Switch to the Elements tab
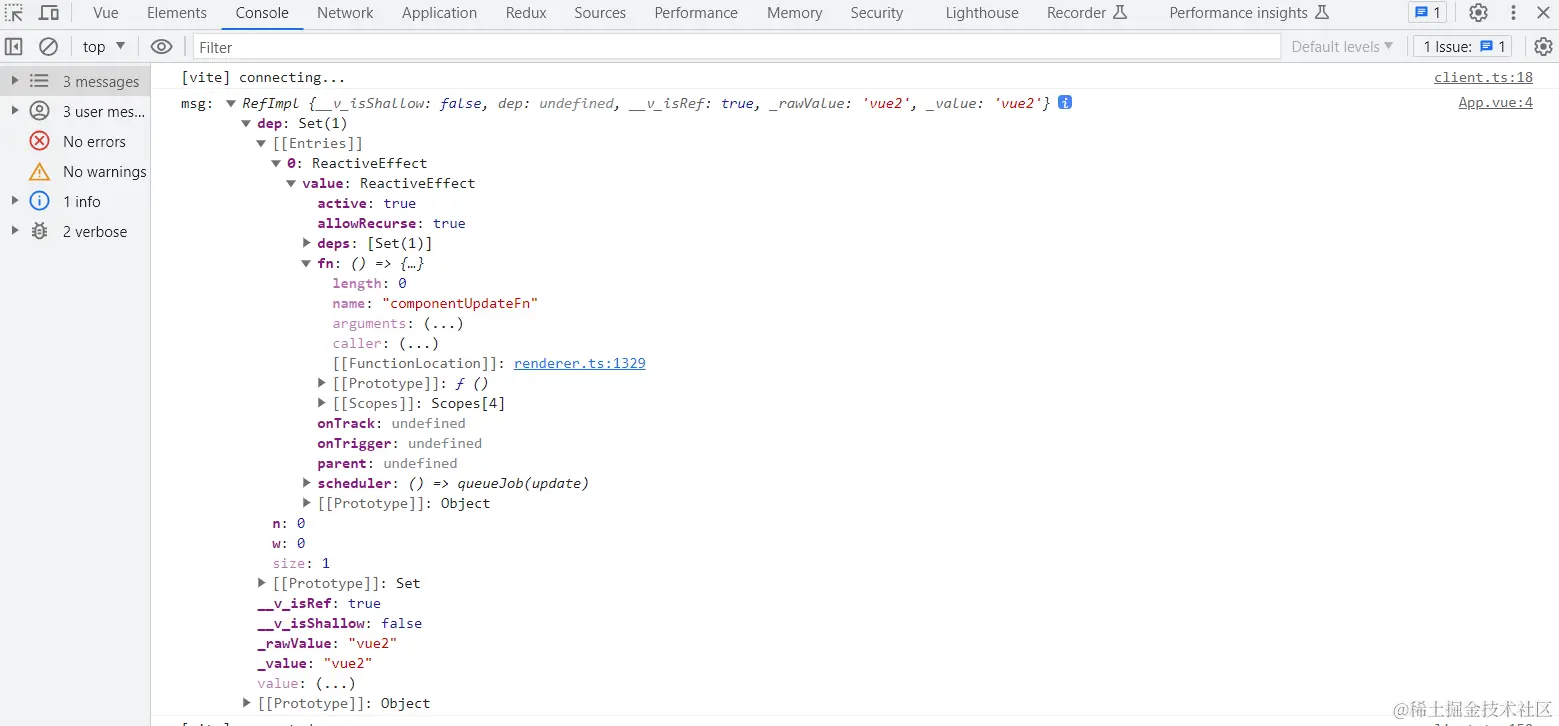The height and width of the screenshot is (726, 1559). click(x=177, y=13)
